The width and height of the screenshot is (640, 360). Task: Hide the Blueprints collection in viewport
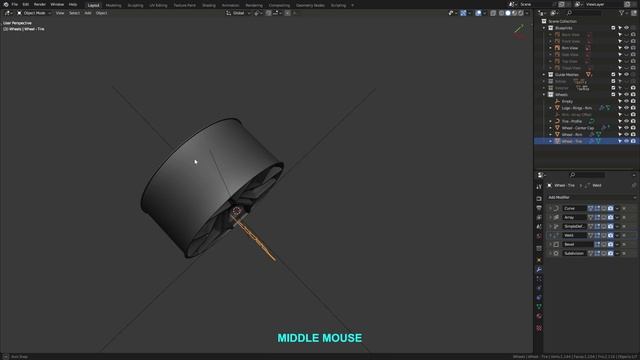627,28
